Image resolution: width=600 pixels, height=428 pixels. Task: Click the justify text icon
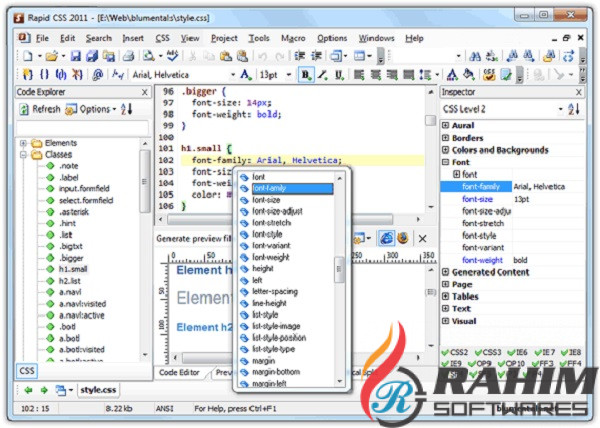[x=408, y=75]
